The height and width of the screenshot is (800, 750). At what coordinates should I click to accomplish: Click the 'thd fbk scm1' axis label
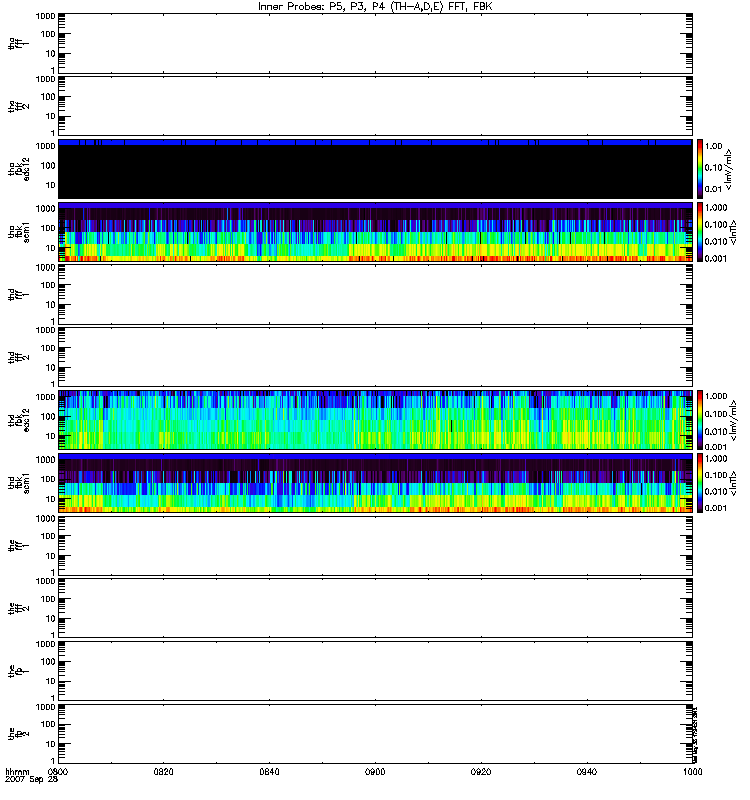point(19,483)
